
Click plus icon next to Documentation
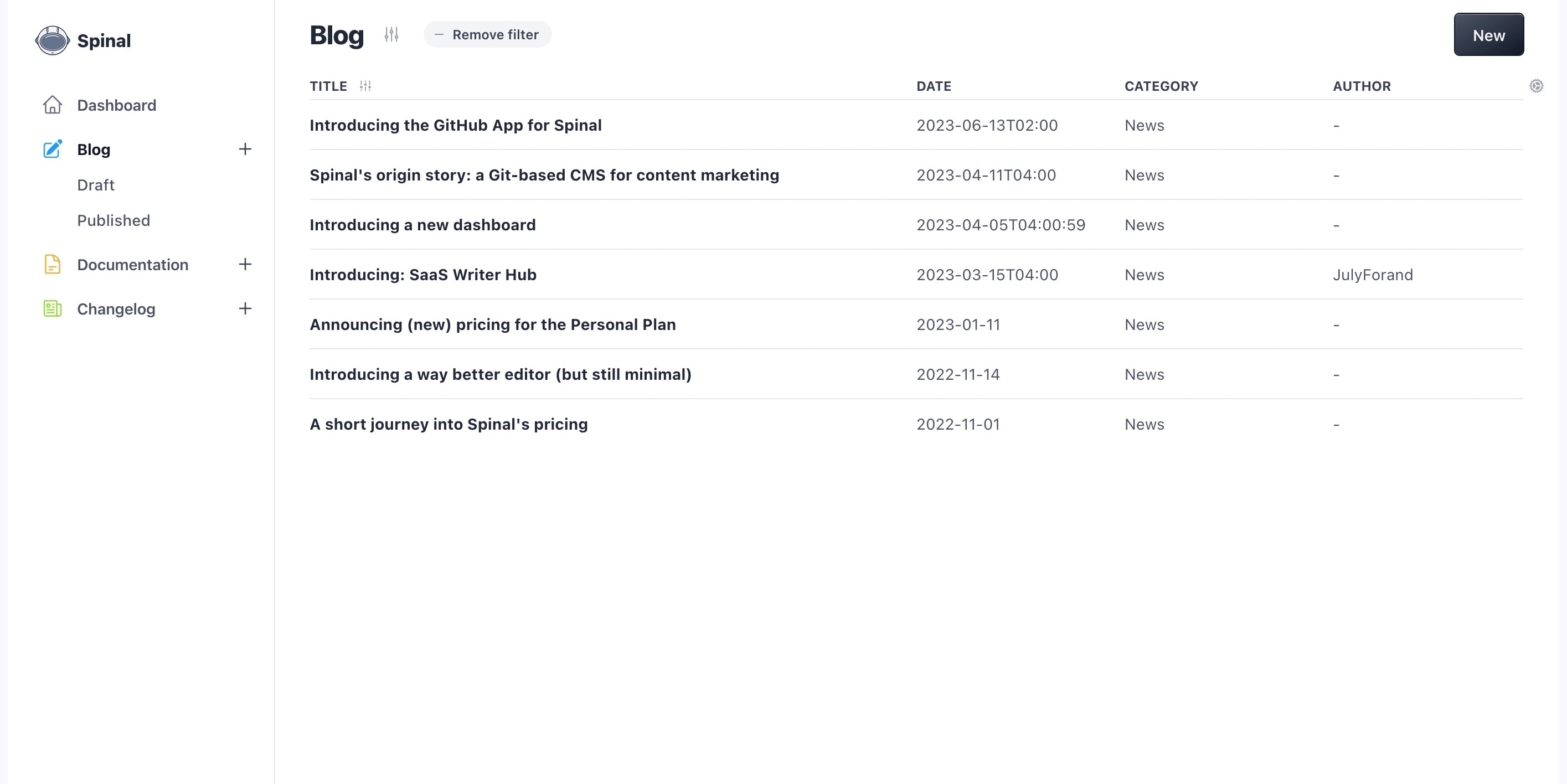pyautogui.click(x=245, y=264)
